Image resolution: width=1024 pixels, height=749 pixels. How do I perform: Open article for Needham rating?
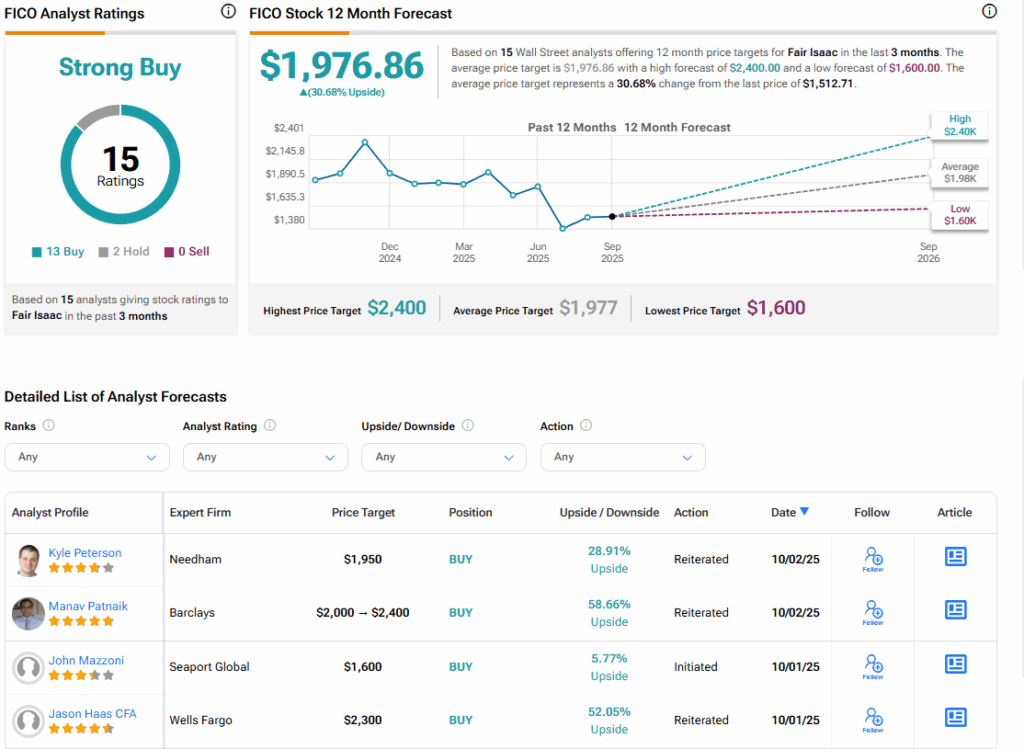[955, 557]
